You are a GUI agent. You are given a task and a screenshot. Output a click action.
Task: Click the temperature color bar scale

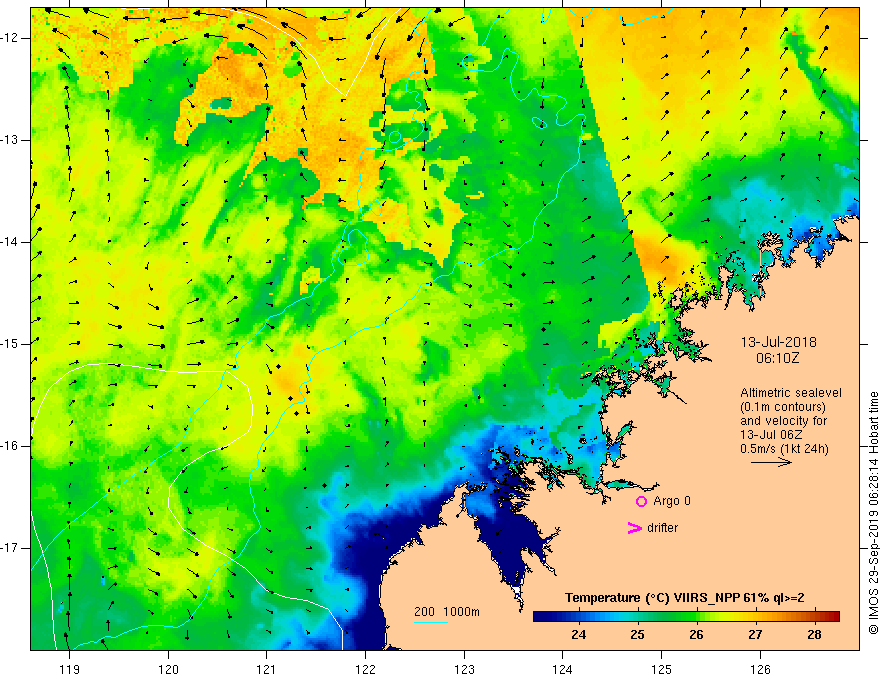686,616
